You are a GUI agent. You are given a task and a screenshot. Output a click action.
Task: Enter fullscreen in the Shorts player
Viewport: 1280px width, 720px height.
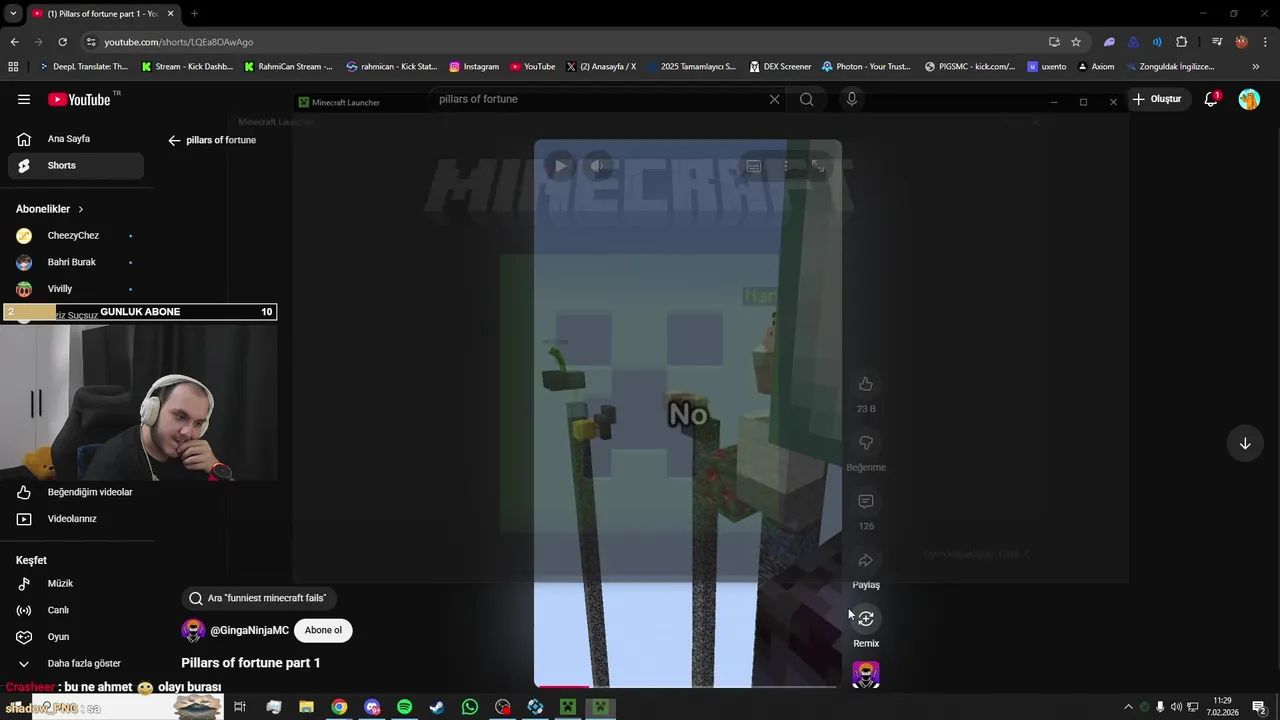(818, 166)
